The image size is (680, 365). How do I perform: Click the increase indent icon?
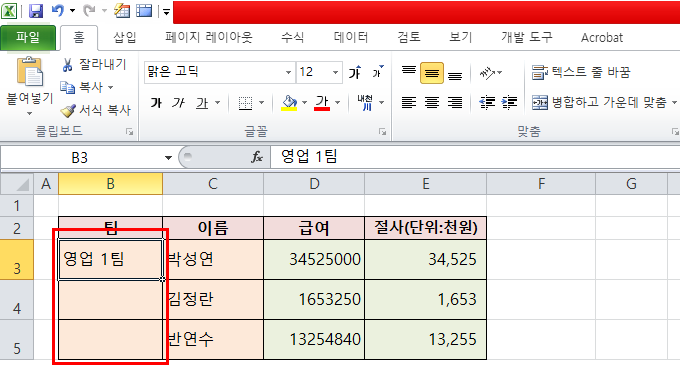click(509, 103)
